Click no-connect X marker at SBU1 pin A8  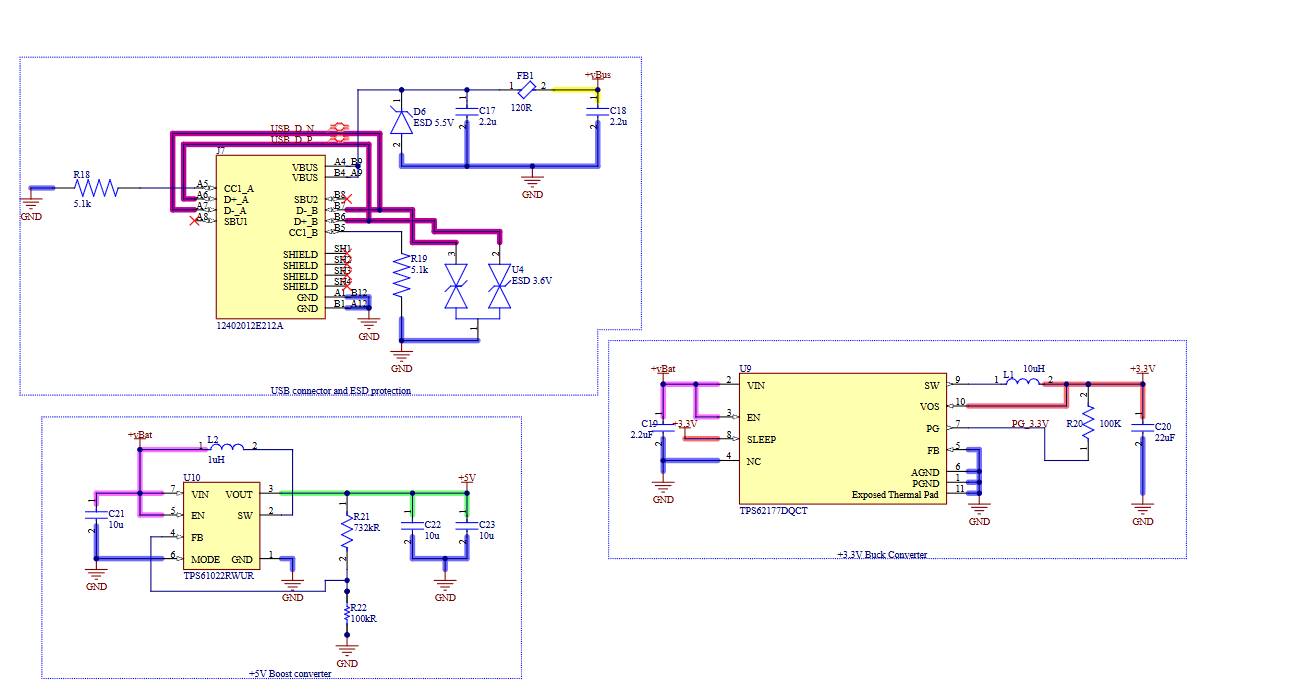[x=197, y=219]
